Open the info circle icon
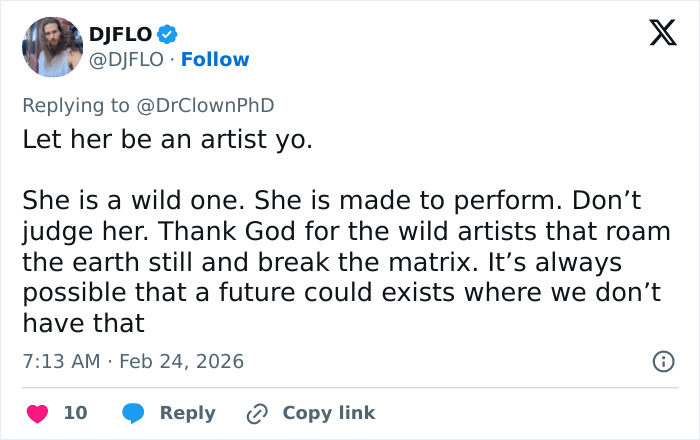This screenshot has width=700, height=440. tap(662, 361)
